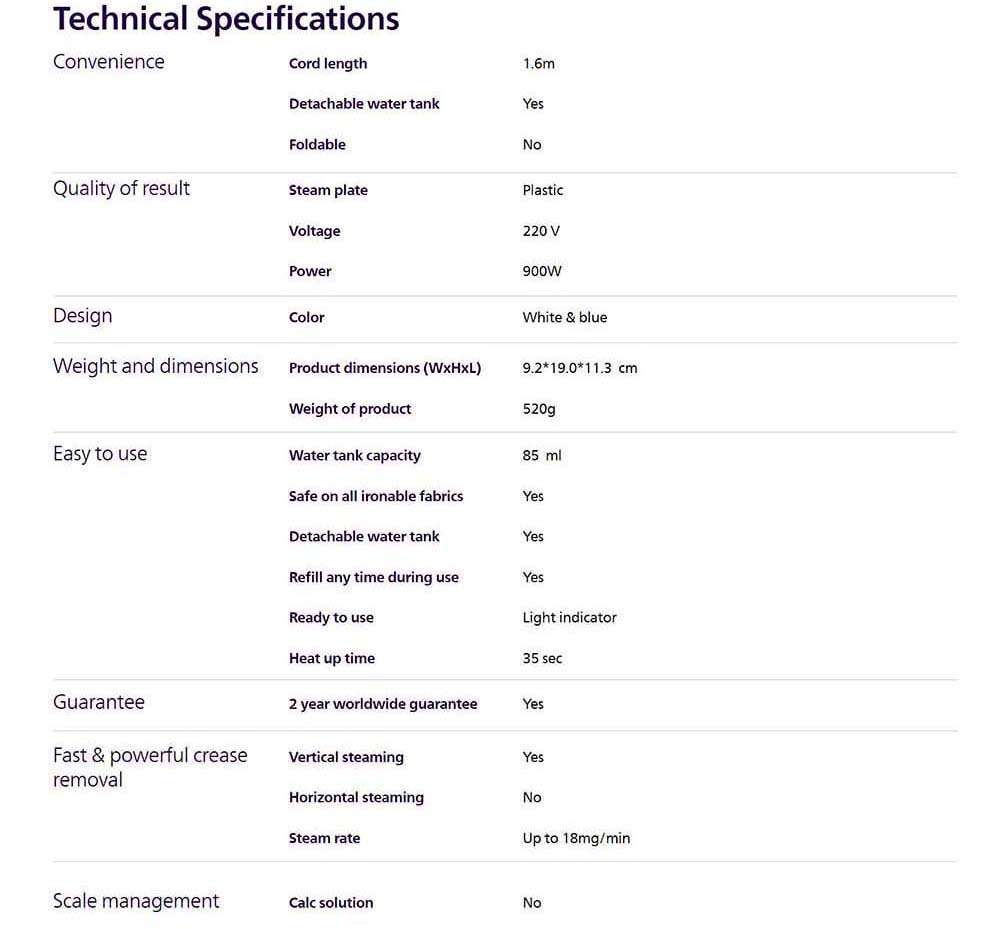The height and width of the screenshot is (929, 995).
Task: Click the Technical Specifications heading
Action: (226, 18)
